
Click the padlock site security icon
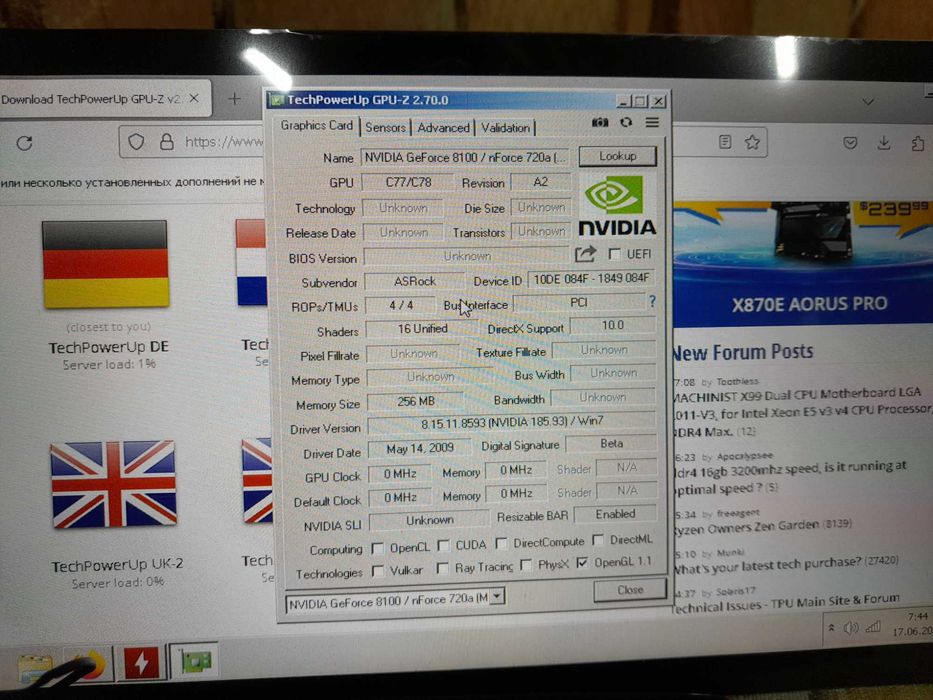click(167, 142)
